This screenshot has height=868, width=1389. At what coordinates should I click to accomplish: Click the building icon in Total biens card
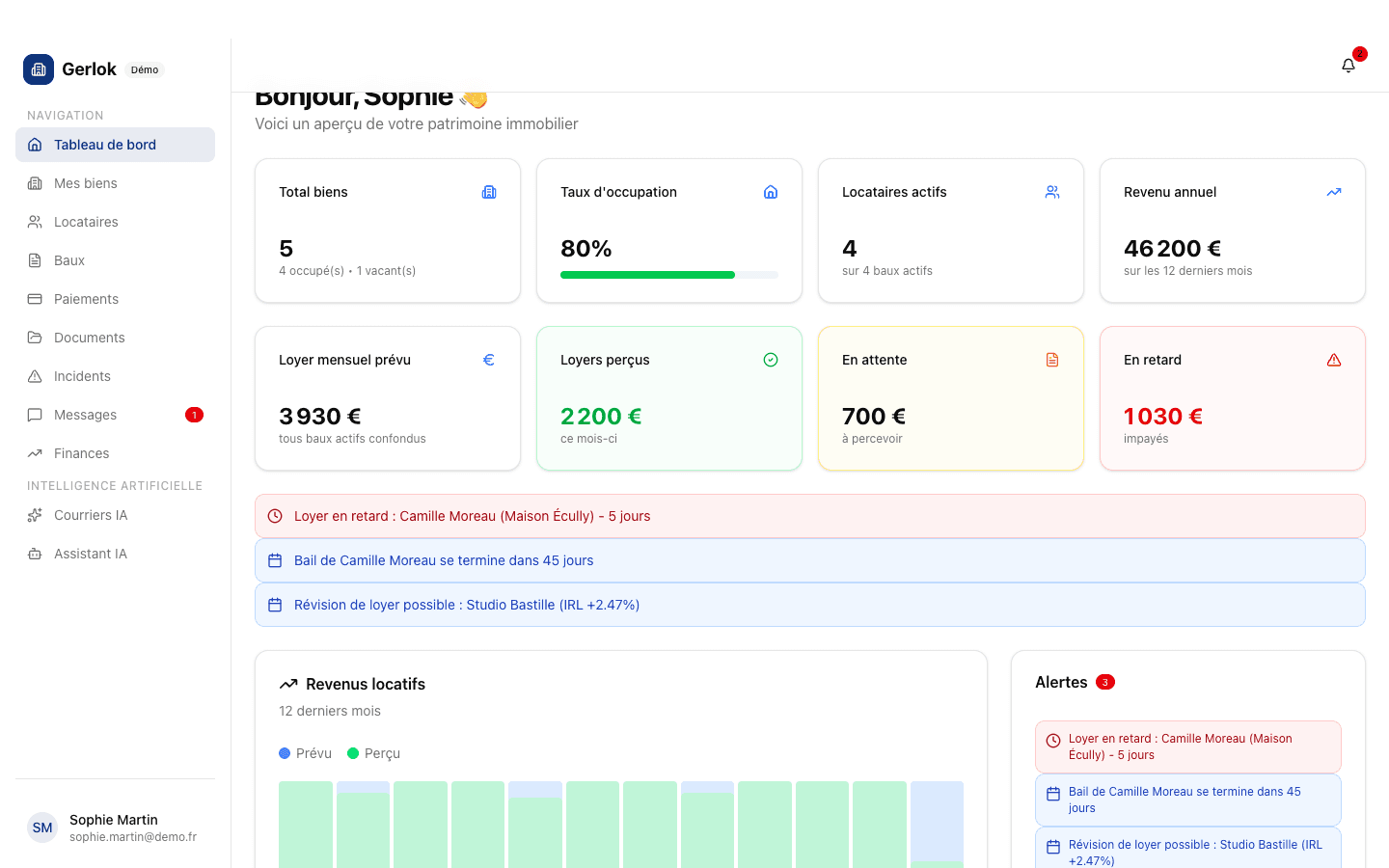click(x=489, y=192)
